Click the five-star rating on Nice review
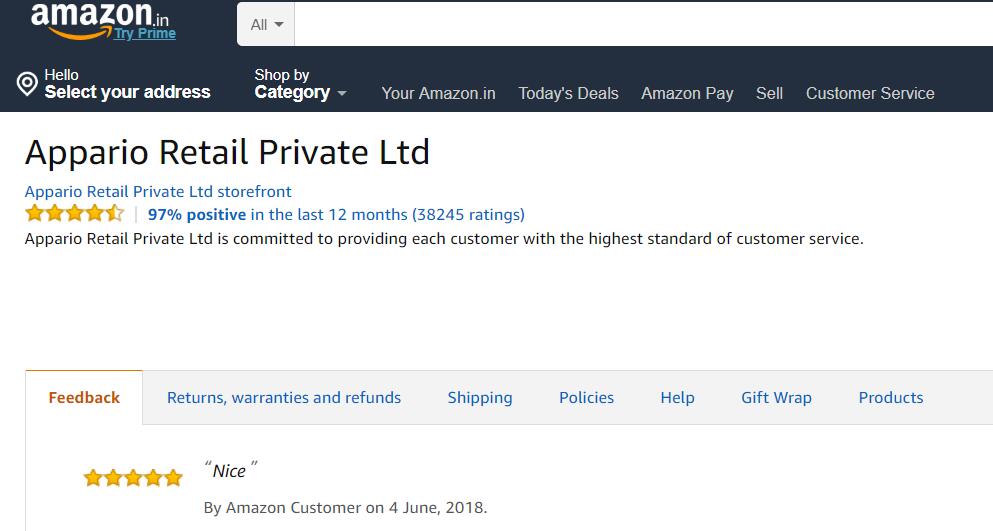 (133, 478)
